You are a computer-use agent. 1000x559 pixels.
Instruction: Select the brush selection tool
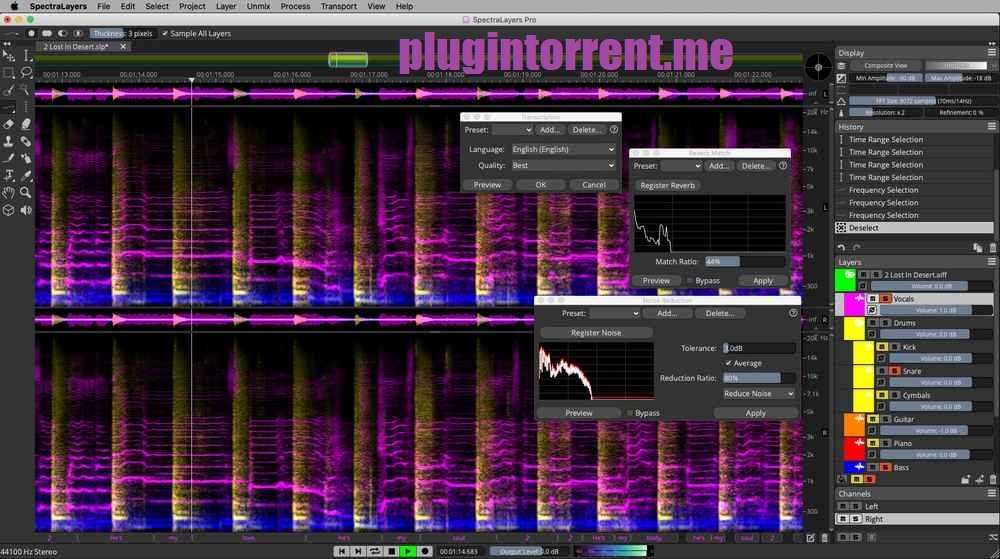[x=8, y=91]
